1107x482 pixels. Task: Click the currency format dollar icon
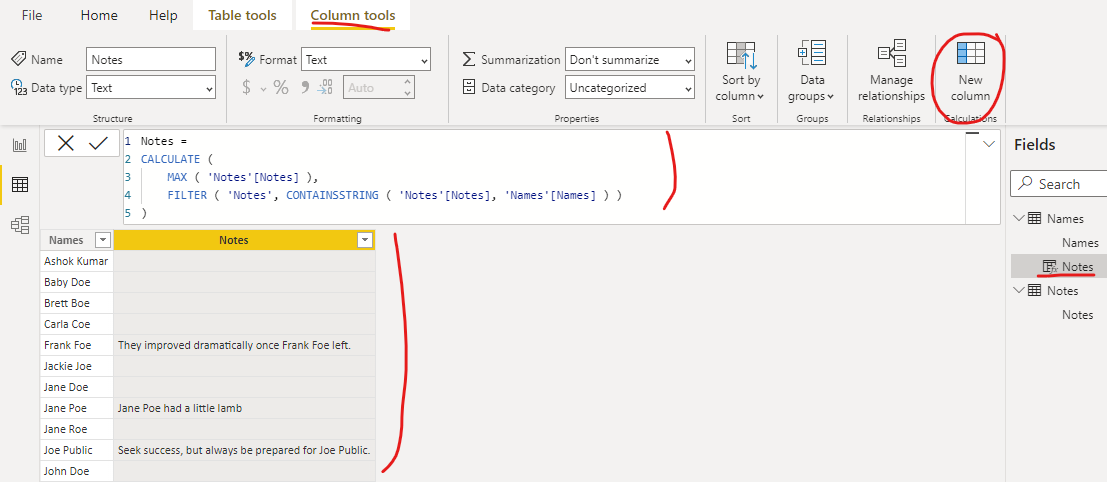[246, 88]
